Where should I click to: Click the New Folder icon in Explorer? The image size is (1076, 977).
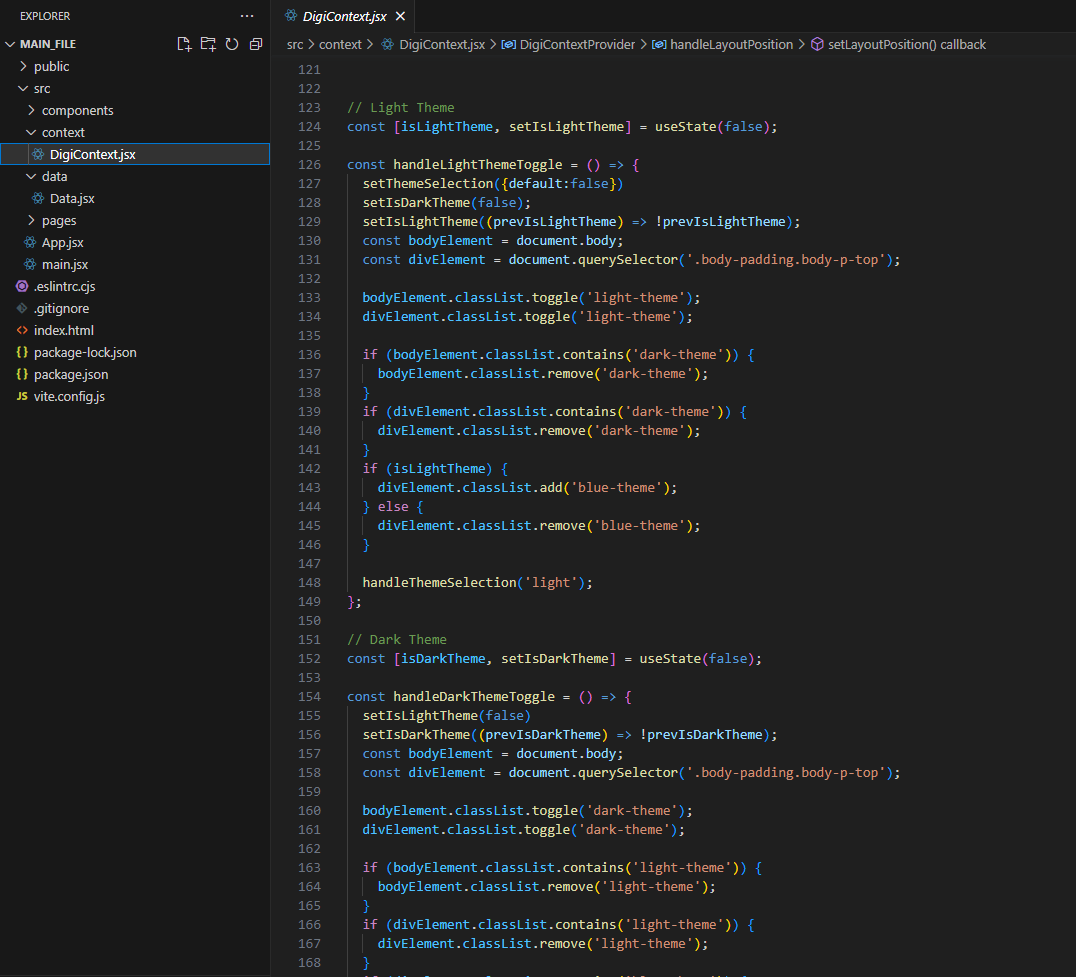click(208, 44)
